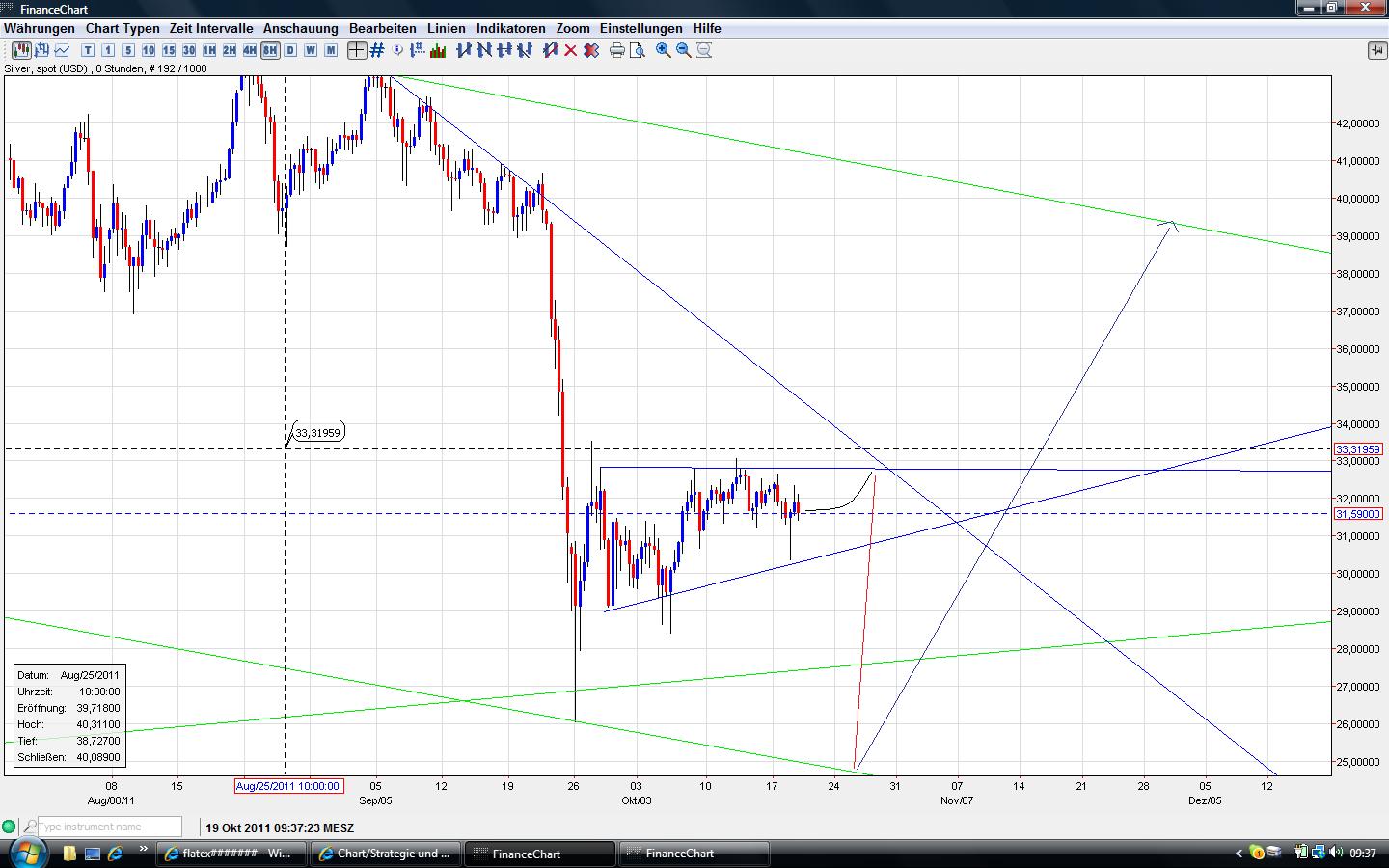Switch to the bar chart type icon
1389x868 pixels.
tap(41, 50)
